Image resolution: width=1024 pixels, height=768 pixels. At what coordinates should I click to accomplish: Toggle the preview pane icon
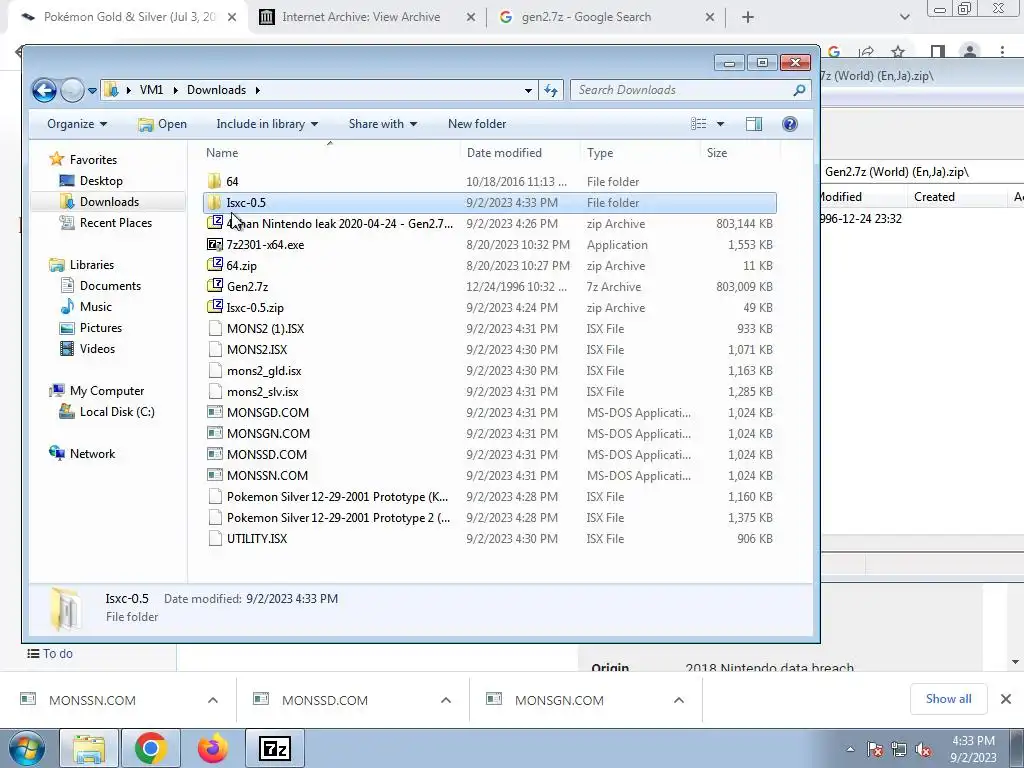pyautogui.click(x=754, y=124)
